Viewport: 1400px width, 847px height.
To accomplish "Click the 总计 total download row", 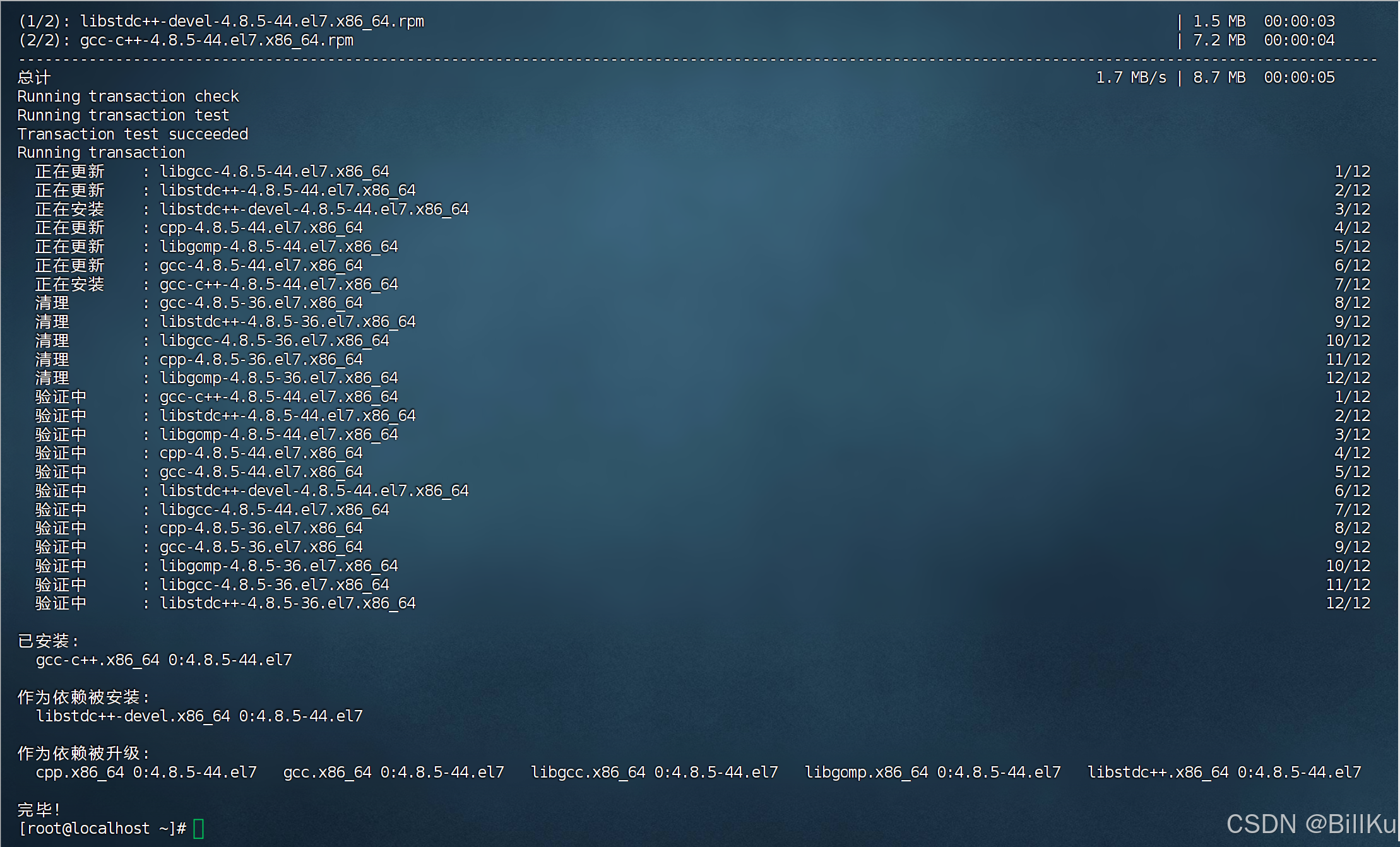I will click(x=676, y=78).
